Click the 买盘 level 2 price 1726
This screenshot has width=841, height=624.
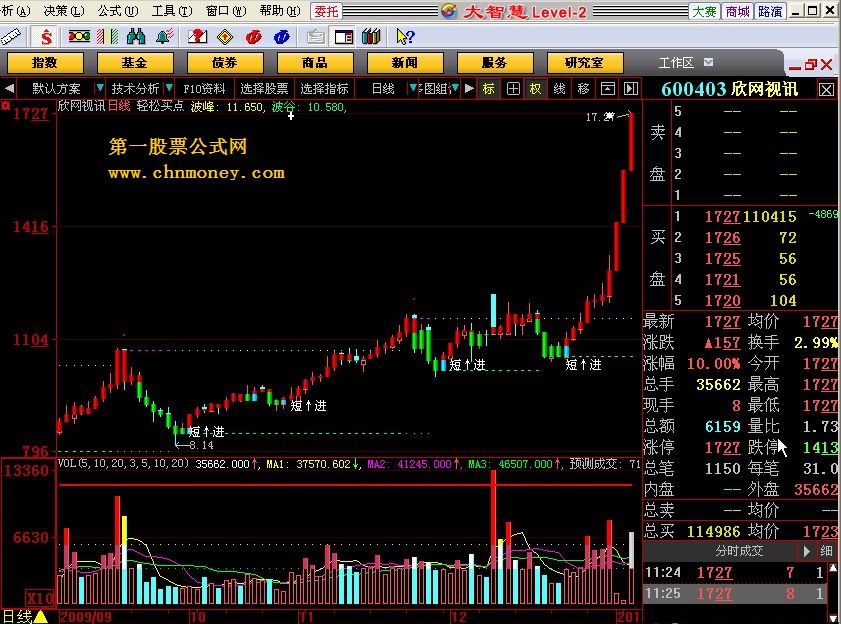[x=722, y=238]
